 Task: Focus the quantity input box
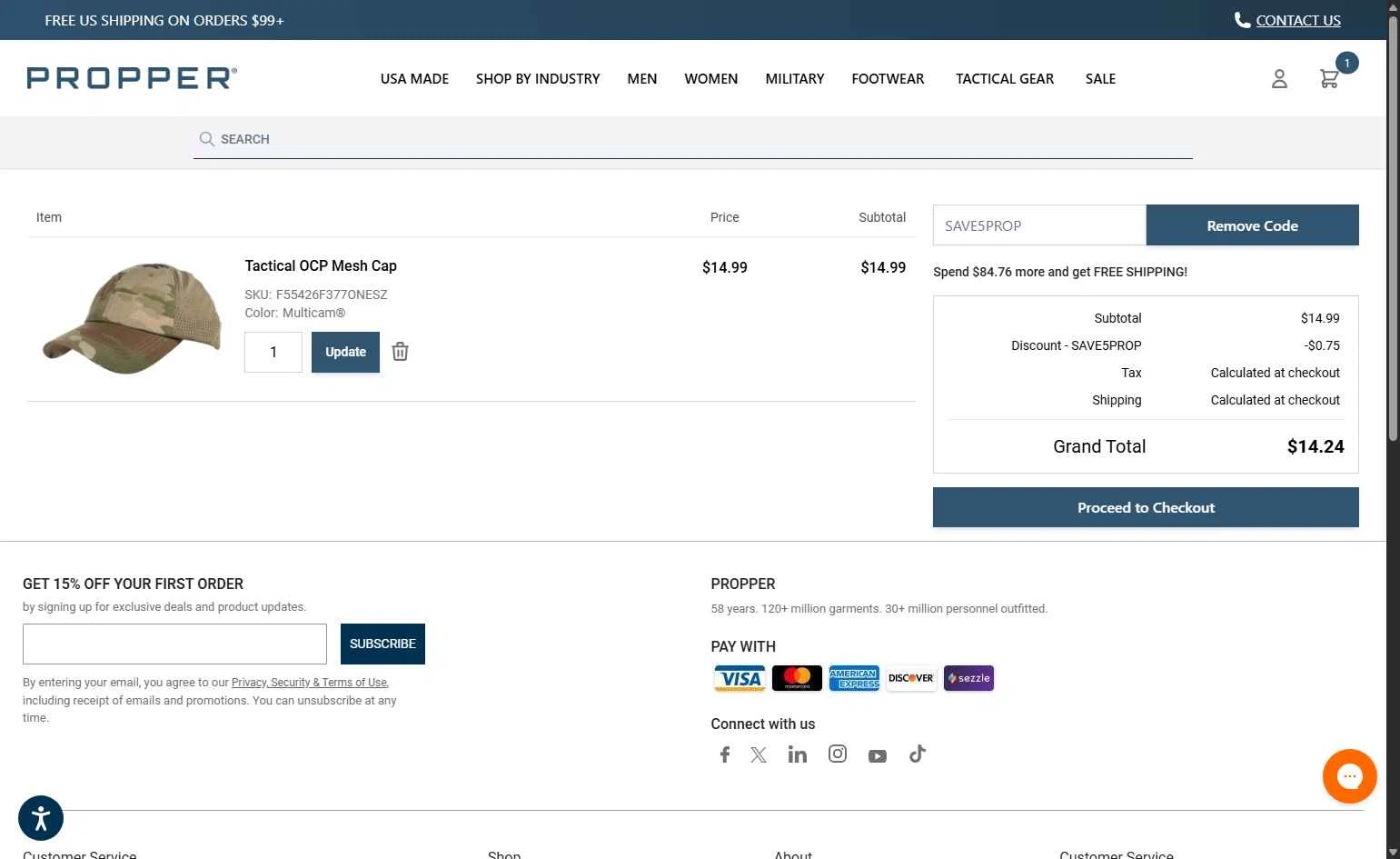pyautogui.click(x=273, y=352)
